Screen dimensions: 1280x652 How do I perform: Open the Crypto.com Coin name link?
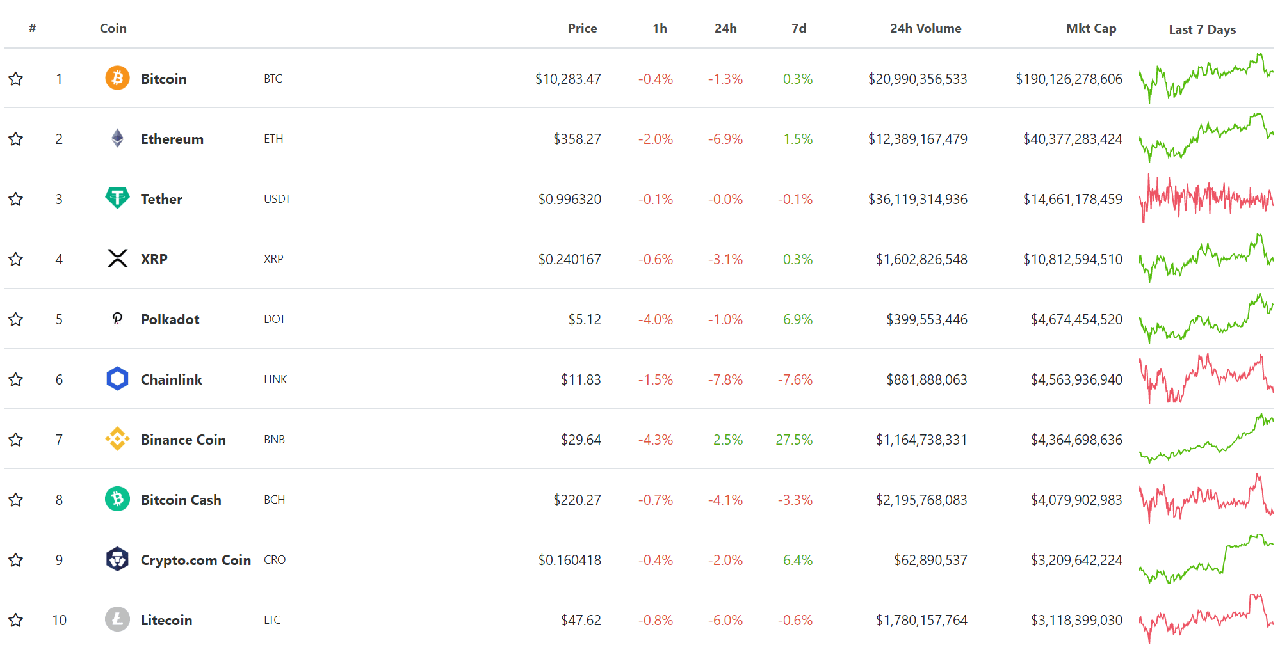[195, 559]
